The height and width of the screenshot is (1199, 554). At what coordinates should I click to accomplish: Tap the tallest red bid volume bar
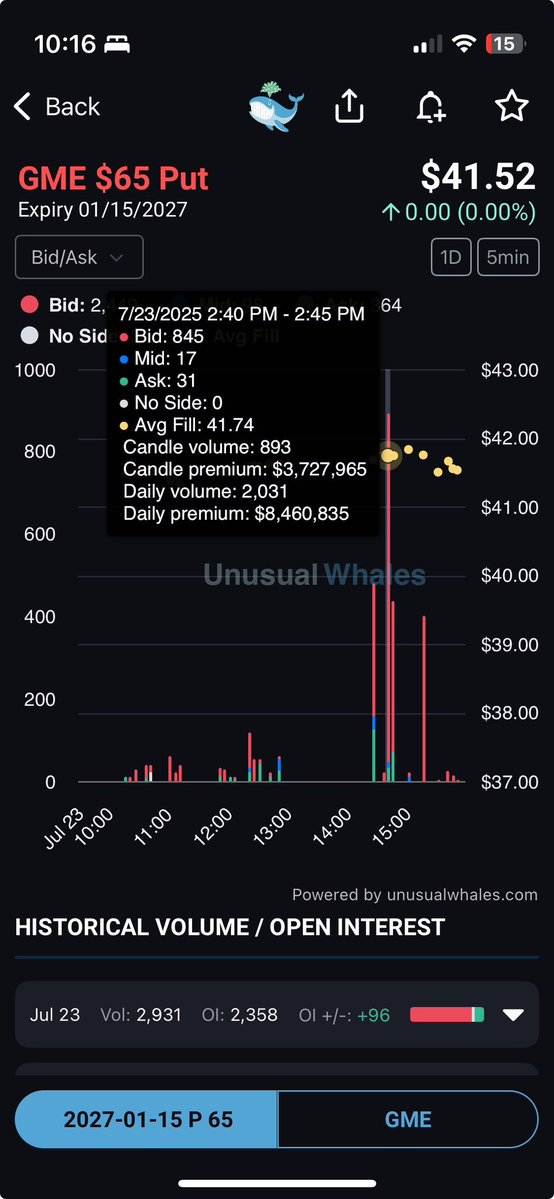pyautogui.click(x=389, y=596)
